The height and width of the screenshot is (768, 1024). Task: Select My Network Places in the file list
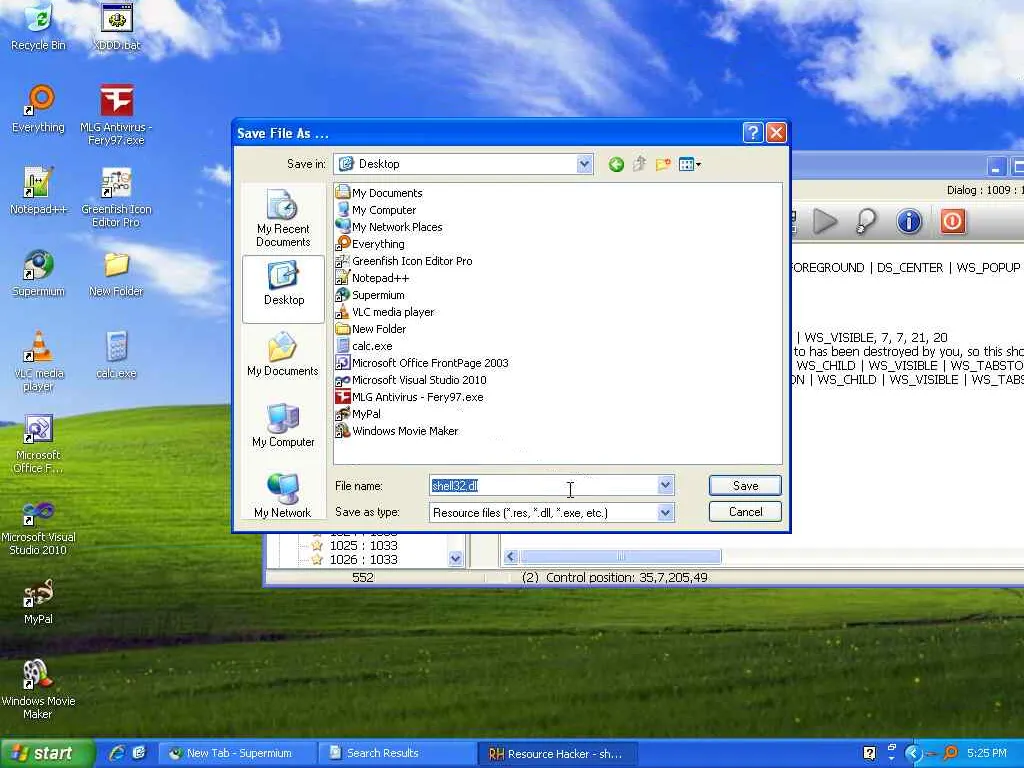click(x=389, y=227)
